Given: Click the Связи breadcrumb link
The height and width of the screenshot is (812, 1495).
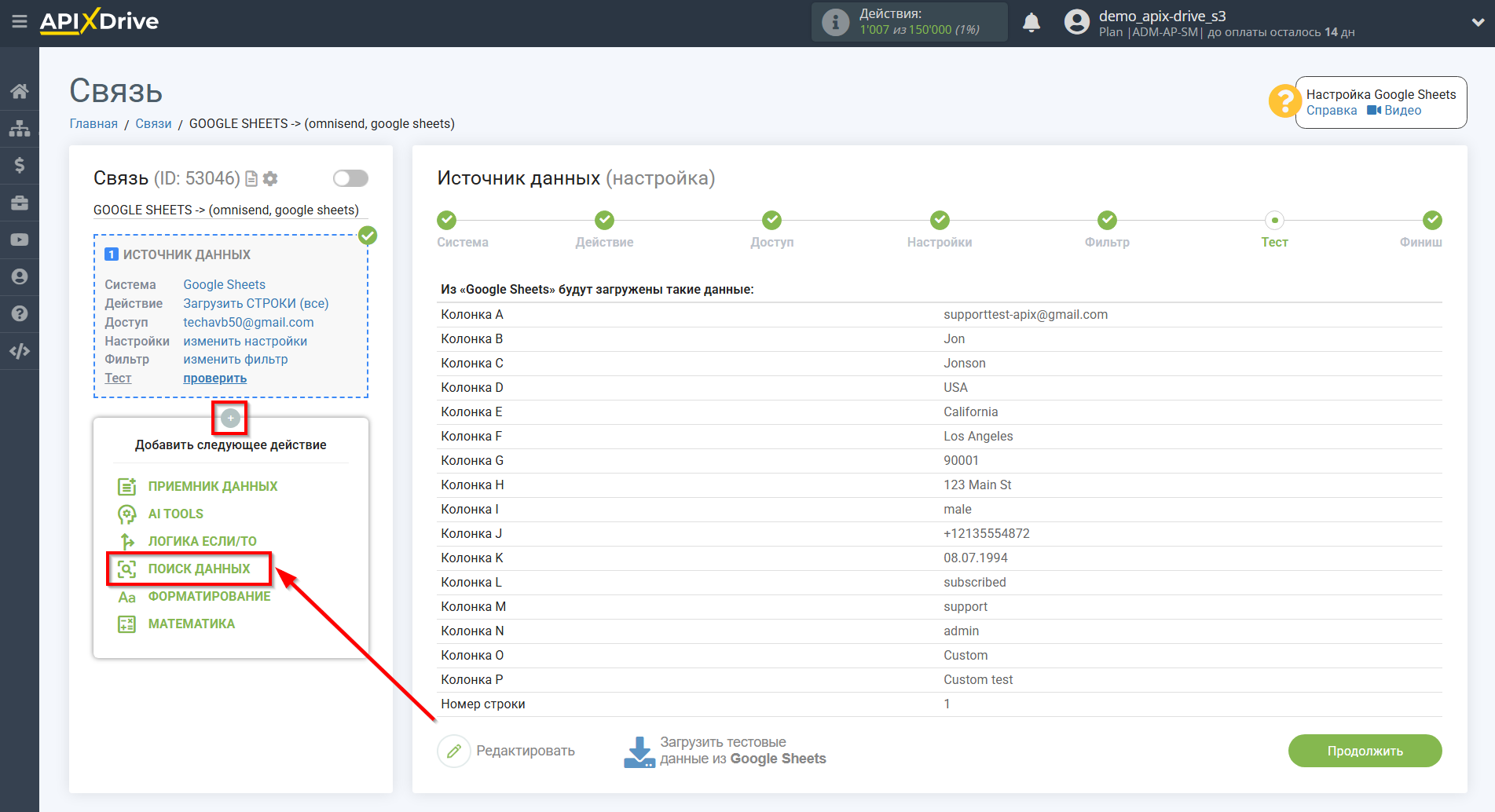Looking at the screenshot, I should [x=153, y=123].
